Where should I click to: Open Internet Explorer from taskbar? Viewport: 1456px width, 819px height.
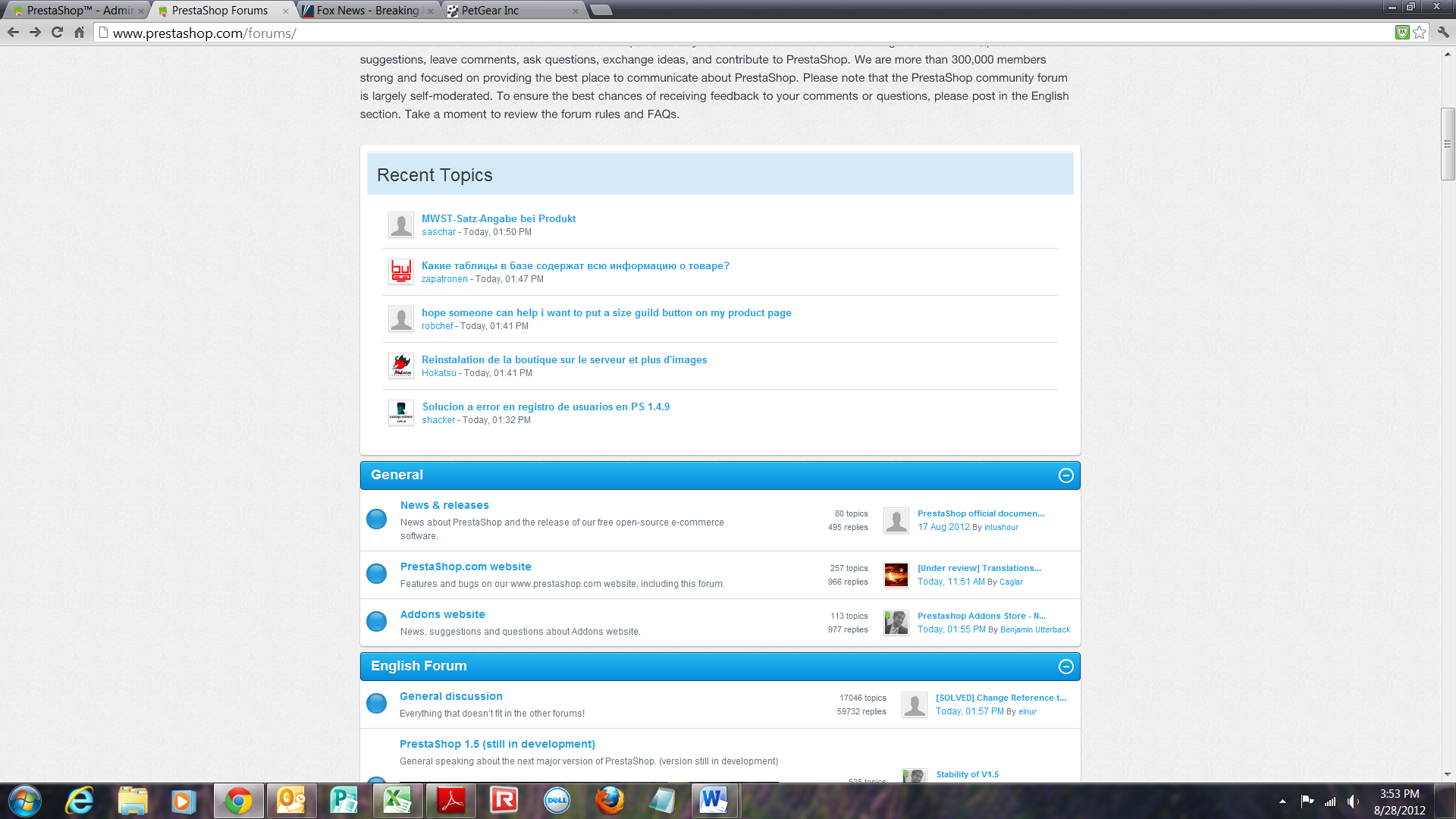79,801
